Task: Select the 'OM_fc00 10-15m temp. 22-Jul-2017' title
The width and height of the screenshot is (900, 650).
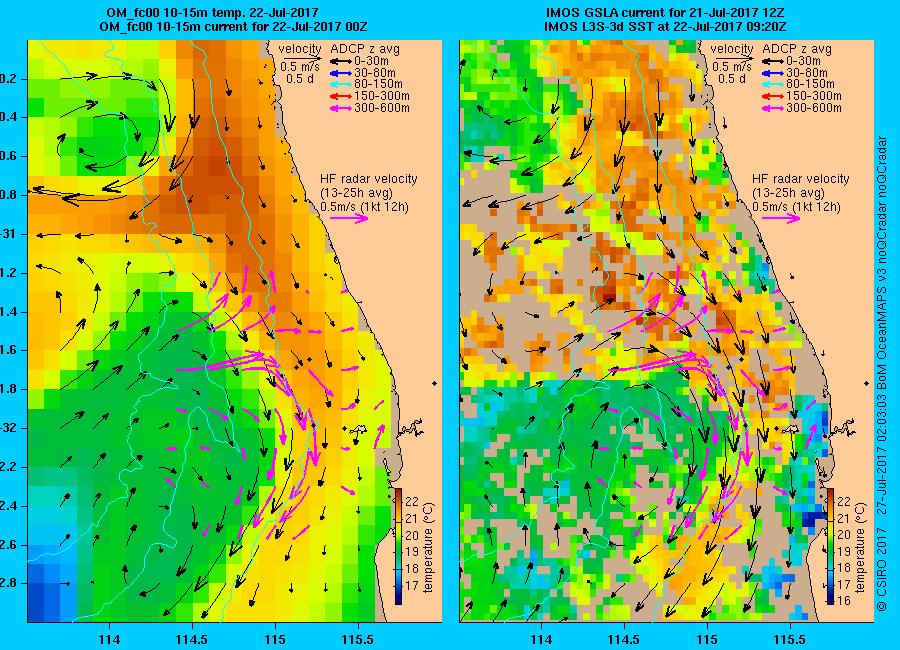Action: tap(212, 13)
